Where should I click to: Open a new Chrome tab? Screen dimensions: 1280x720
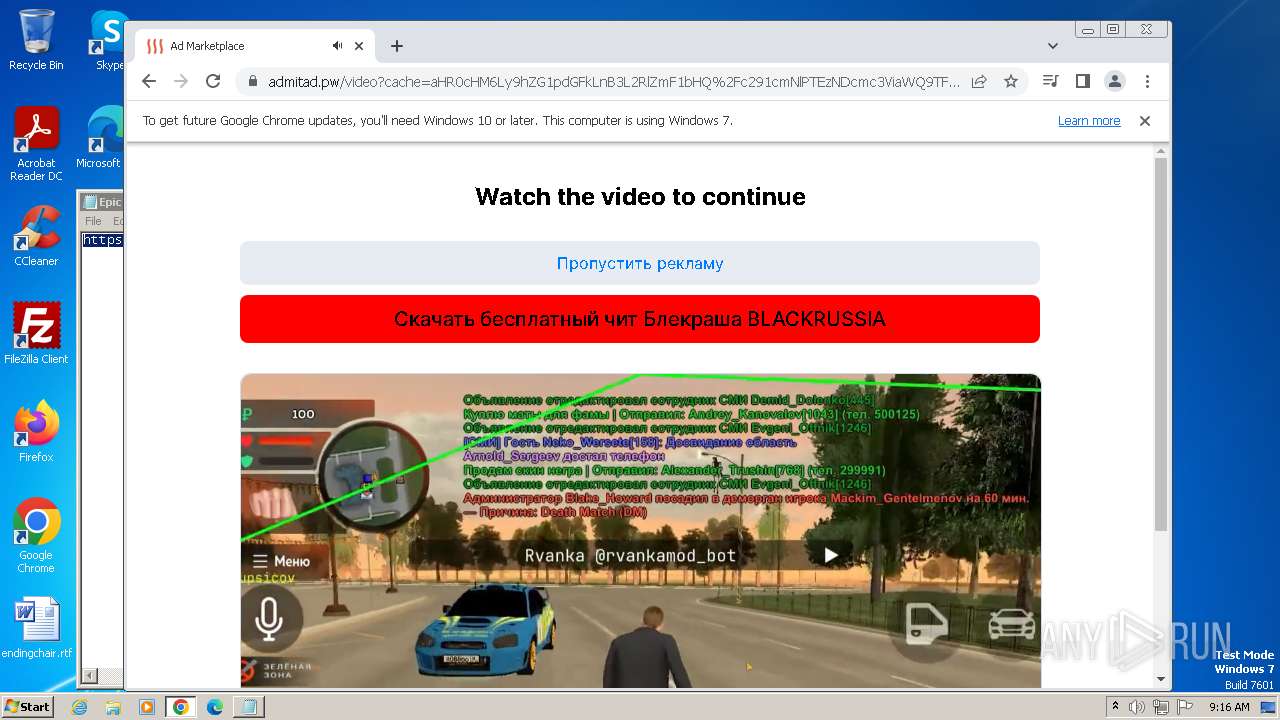click(397, 46)
